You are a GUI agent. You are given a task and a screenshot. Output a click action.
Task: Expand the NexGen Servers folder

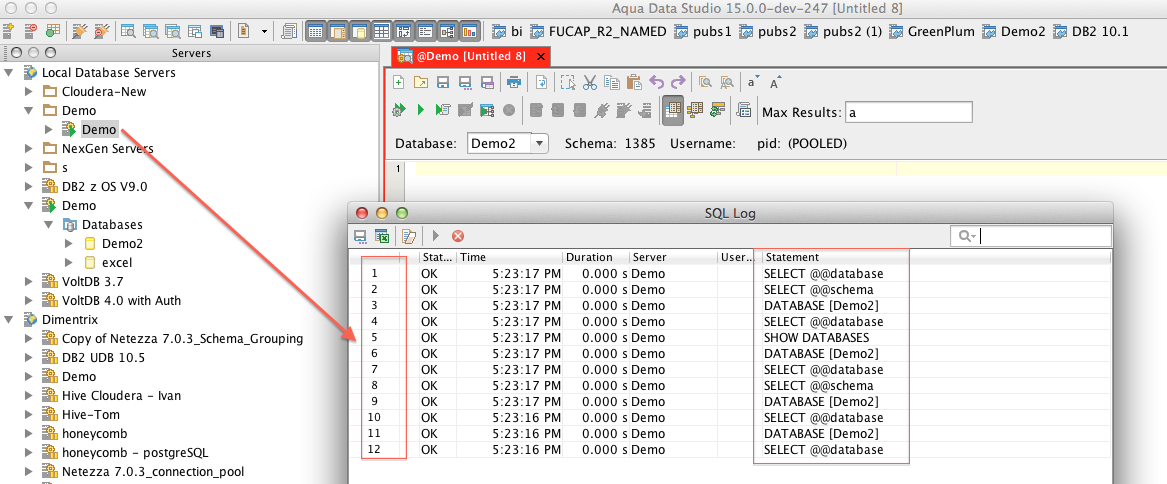29,148
